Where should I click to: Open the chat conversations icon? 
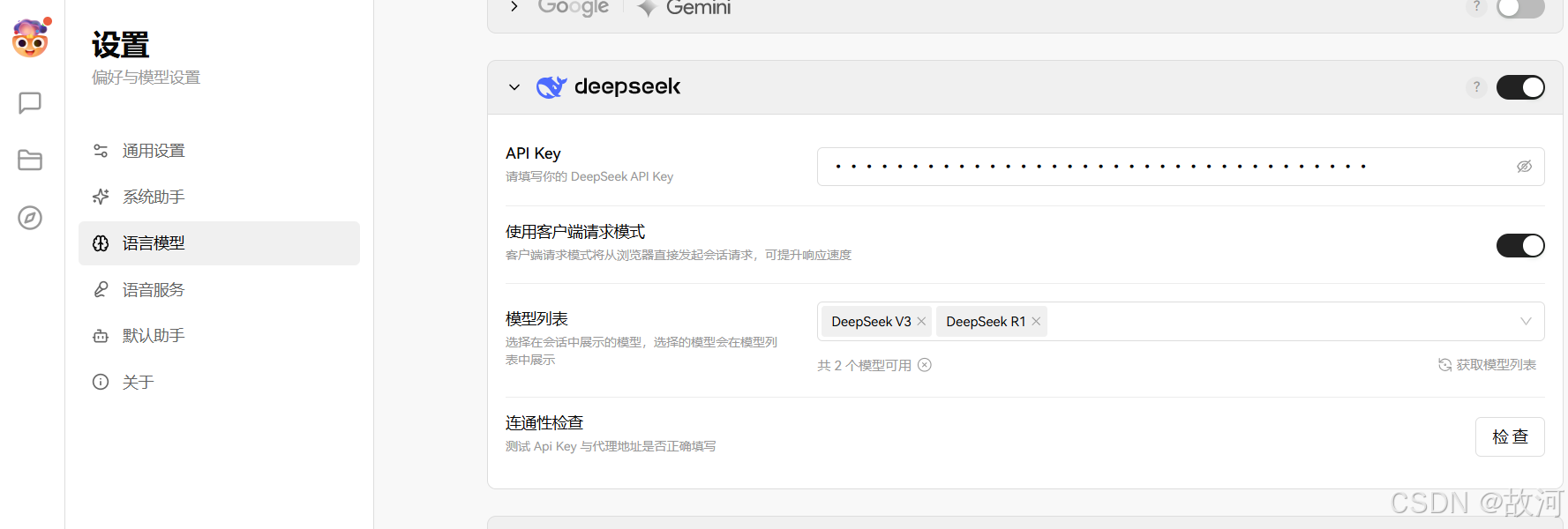coord(30,103)
